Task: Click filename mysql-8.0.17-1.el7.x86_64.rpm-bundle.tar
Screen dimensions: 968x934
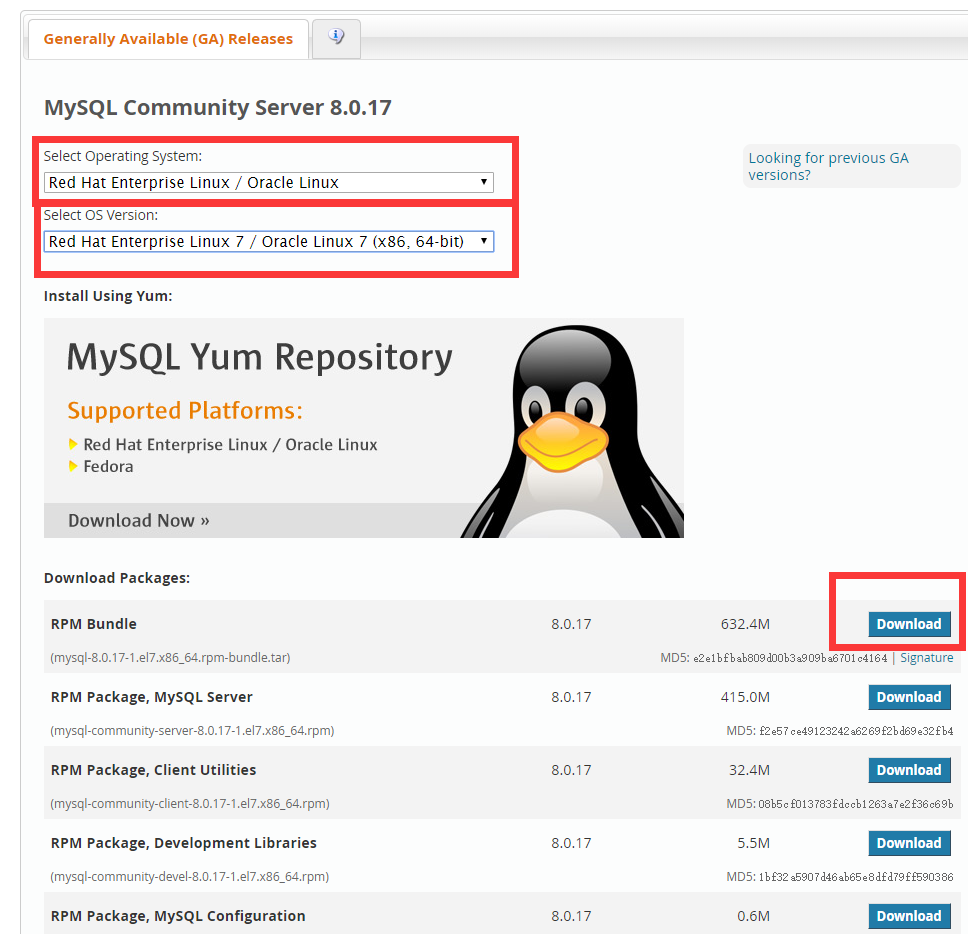Action: [x=170, y=657]
